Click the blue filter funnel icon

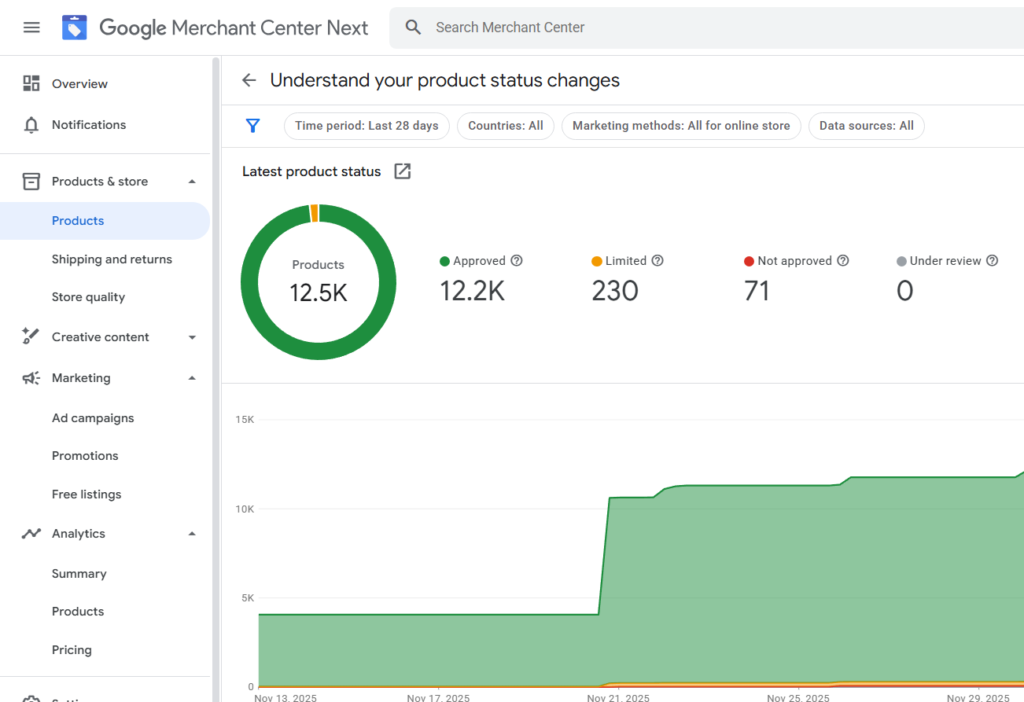click(x=253, y=125)
